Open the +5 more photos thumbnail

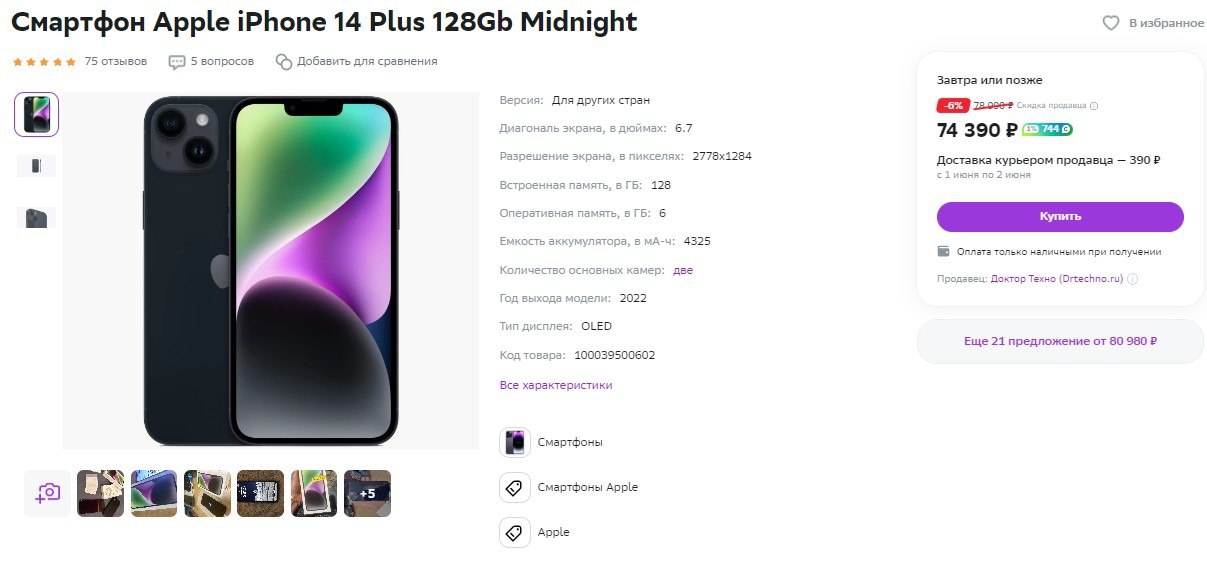point(367,493)
